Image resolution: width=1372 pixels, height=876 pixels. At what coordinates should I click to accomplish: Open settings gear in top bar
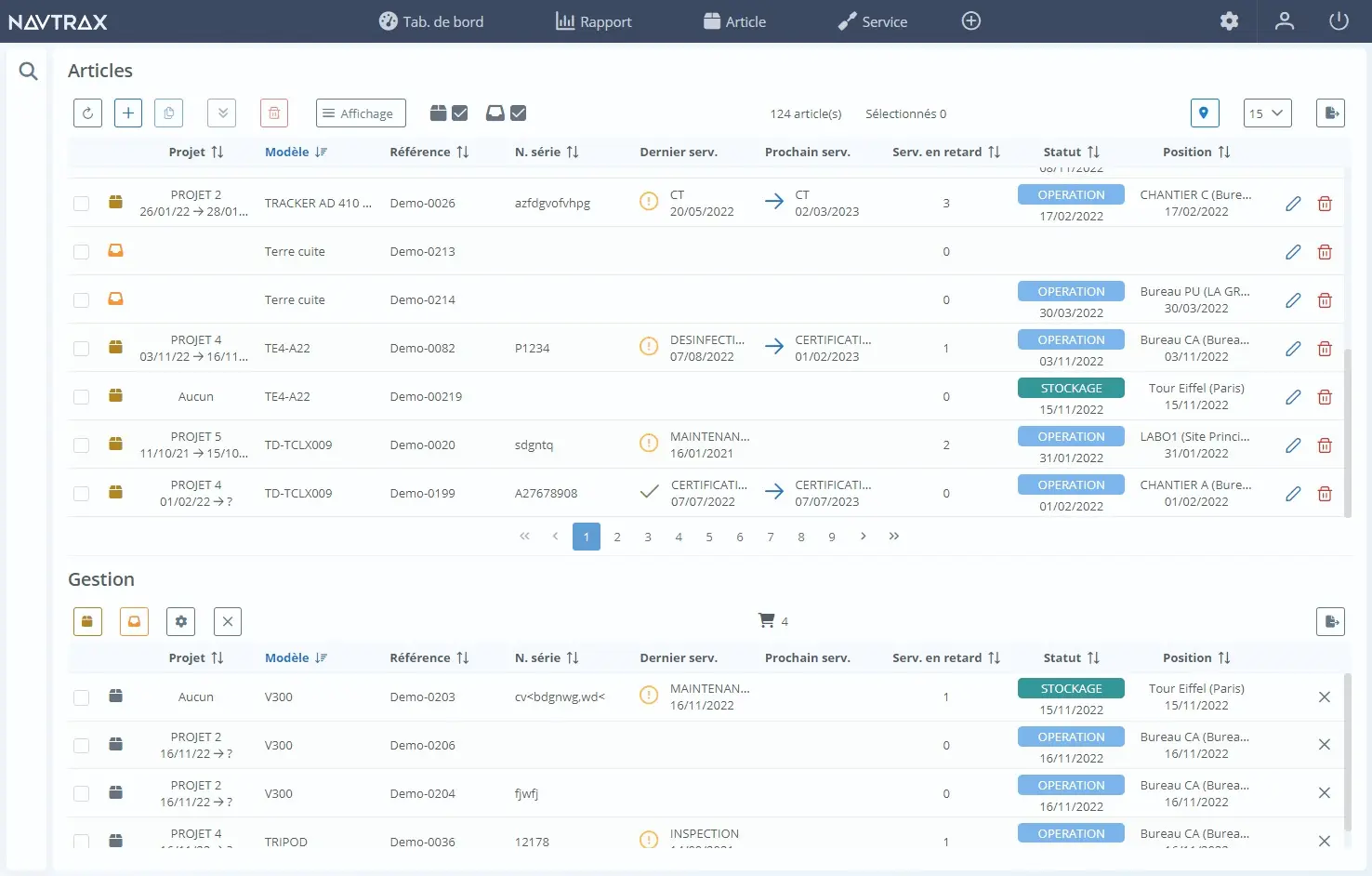(x=1230, y=21)
